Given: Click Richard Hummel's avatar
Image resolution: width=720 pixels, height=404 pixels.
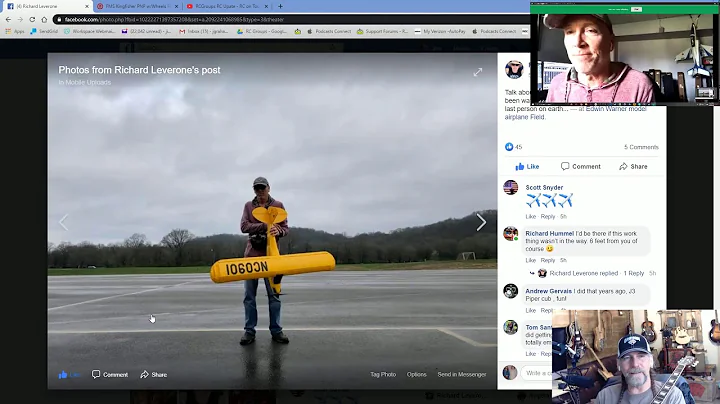Looking at the screenshot, I should click(511, 234).
